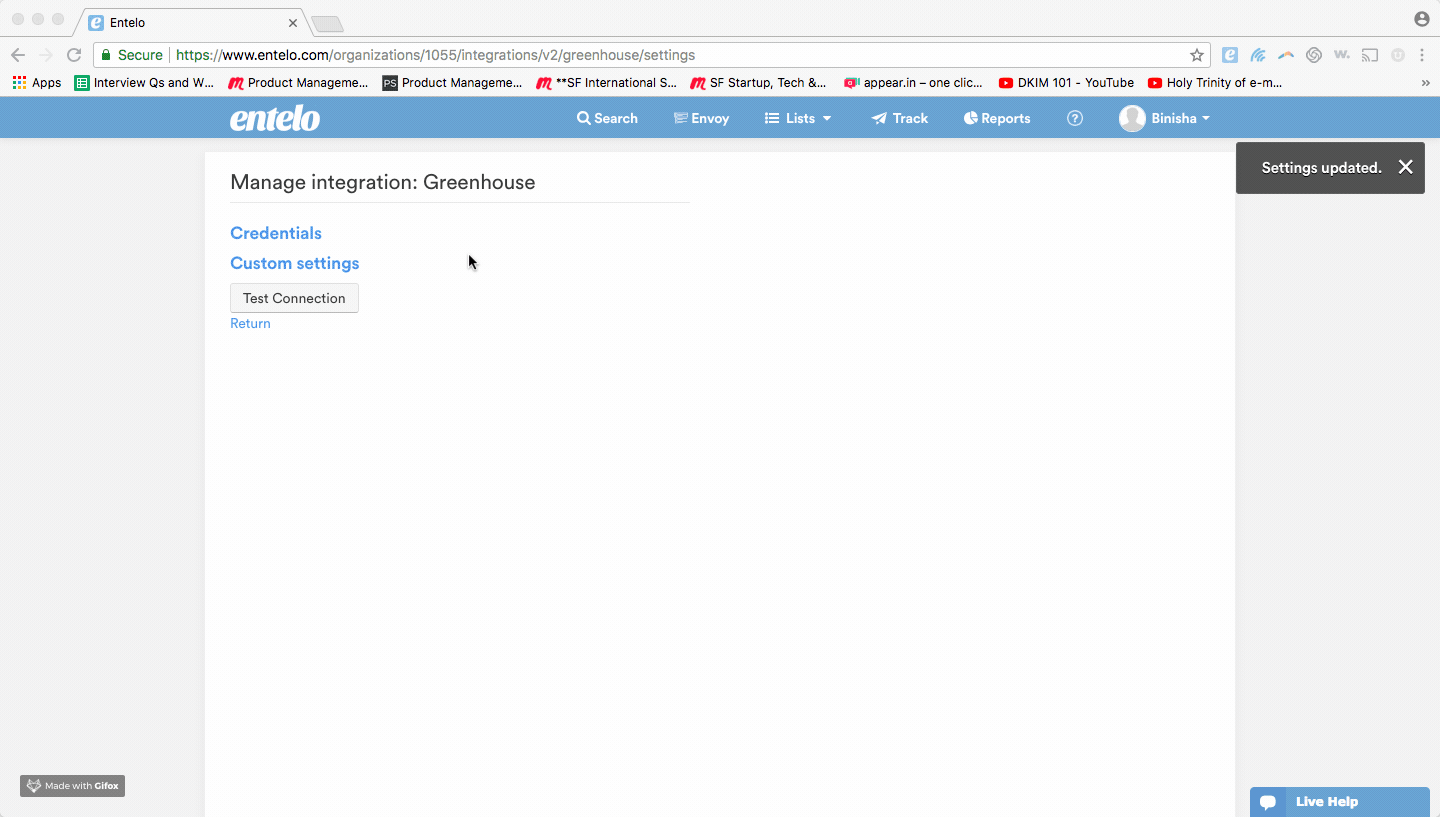The height and width of the screenshot is (817, 1440).
Task: Open the Live Help chat widget
Action: [x=1340, y=801]
